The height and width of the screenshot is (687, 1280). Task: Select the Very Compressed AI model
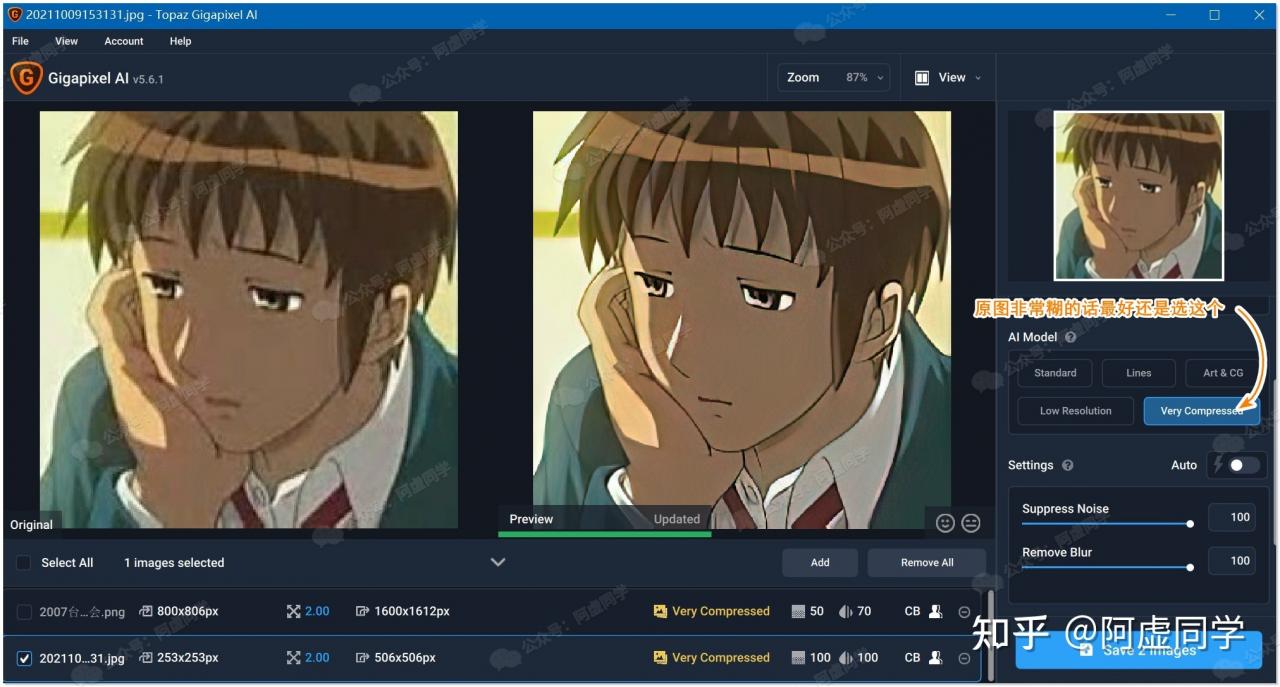1201,411
